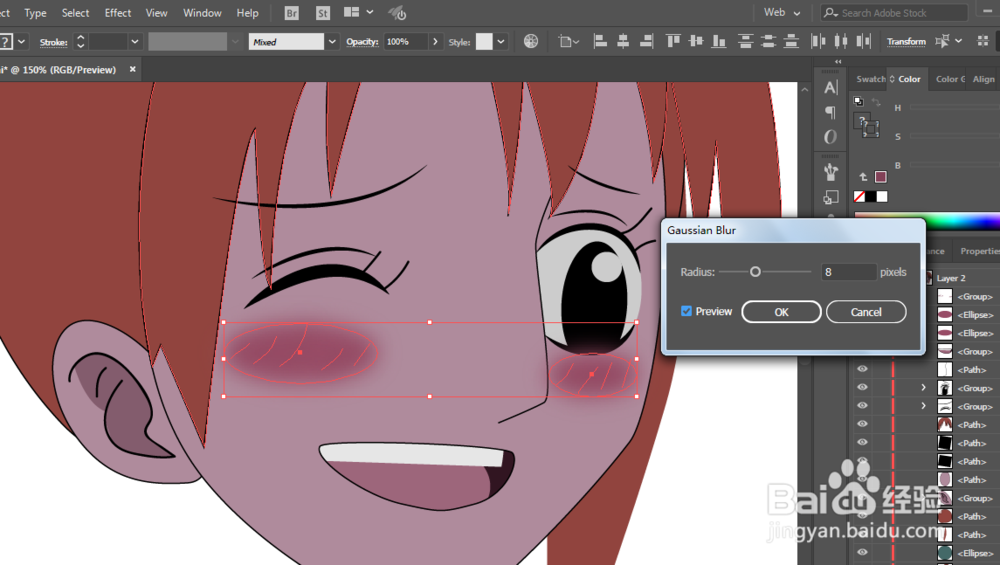Click horizontal distribute center icon

841,41
